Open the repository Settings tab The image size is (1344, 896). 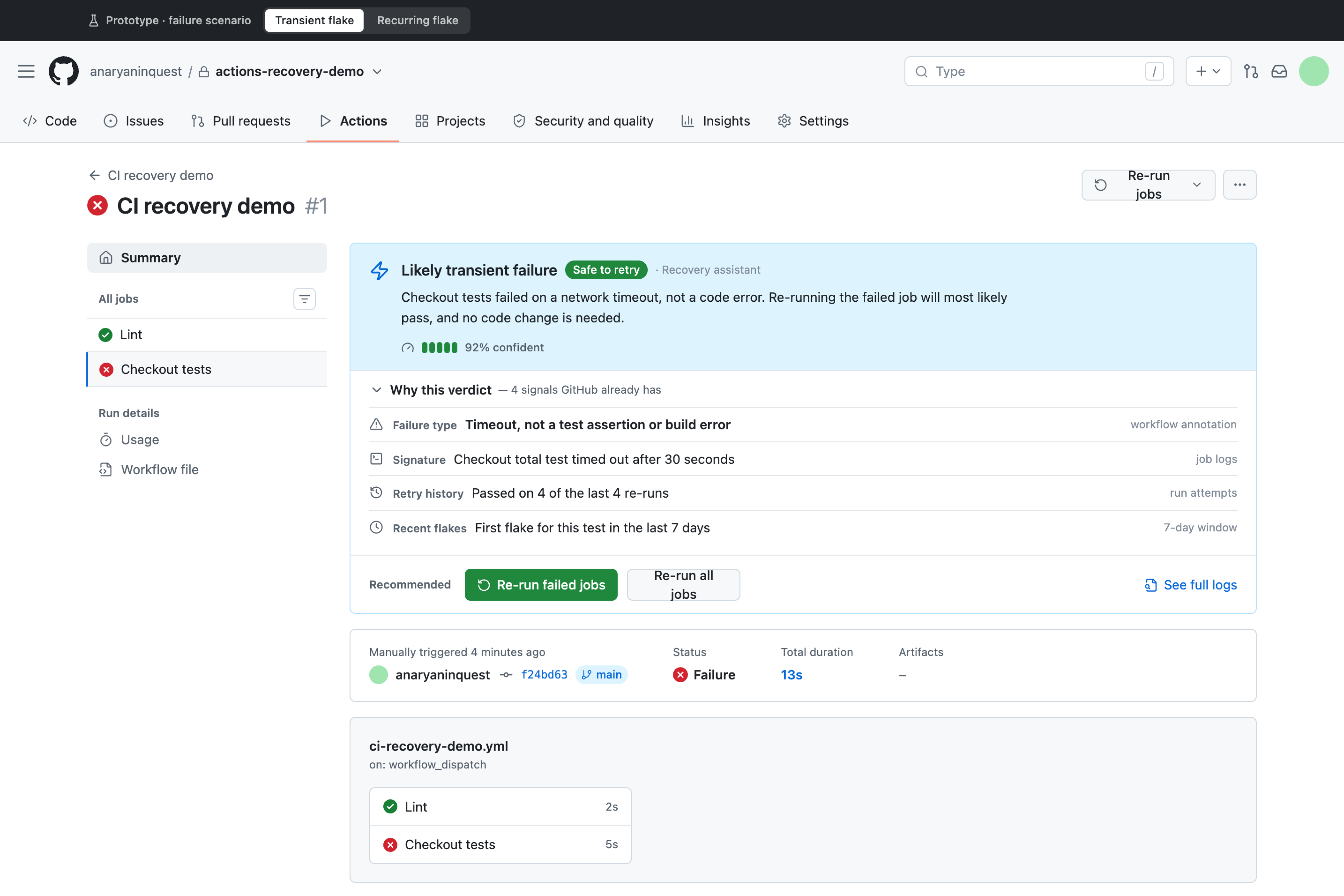(x=813, y=121)
